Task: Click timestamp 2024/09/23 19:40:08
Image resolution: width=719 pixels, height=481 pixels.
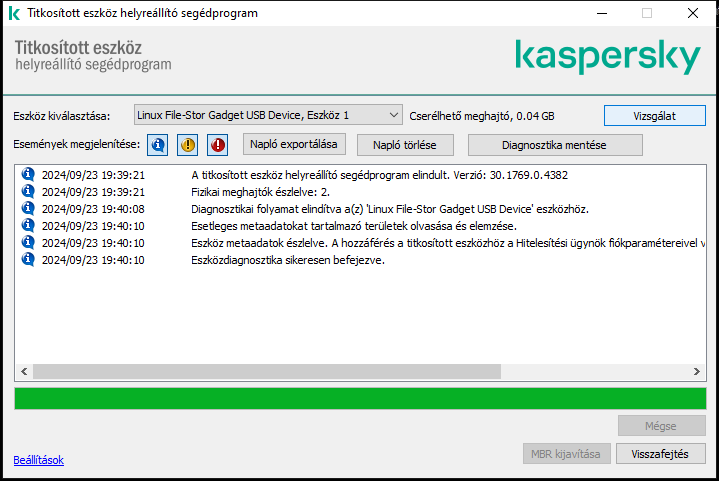Action: point(93,209)
